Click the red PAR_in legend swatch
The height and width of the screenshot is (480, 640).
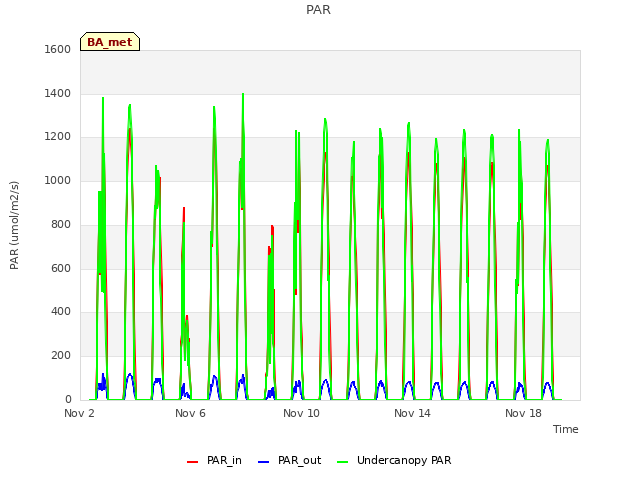click(x=192, y=462)
